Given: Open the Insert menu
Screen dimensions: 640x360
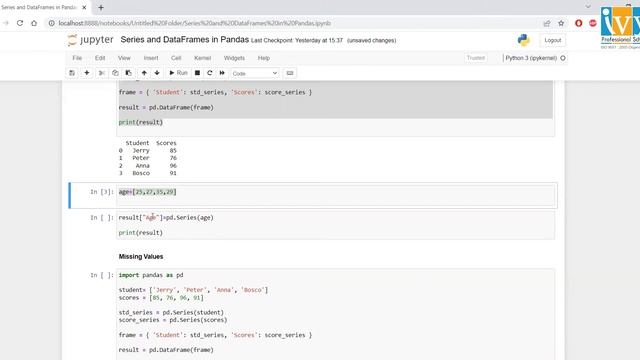Looking at the screenshot, I should [151, 58].
